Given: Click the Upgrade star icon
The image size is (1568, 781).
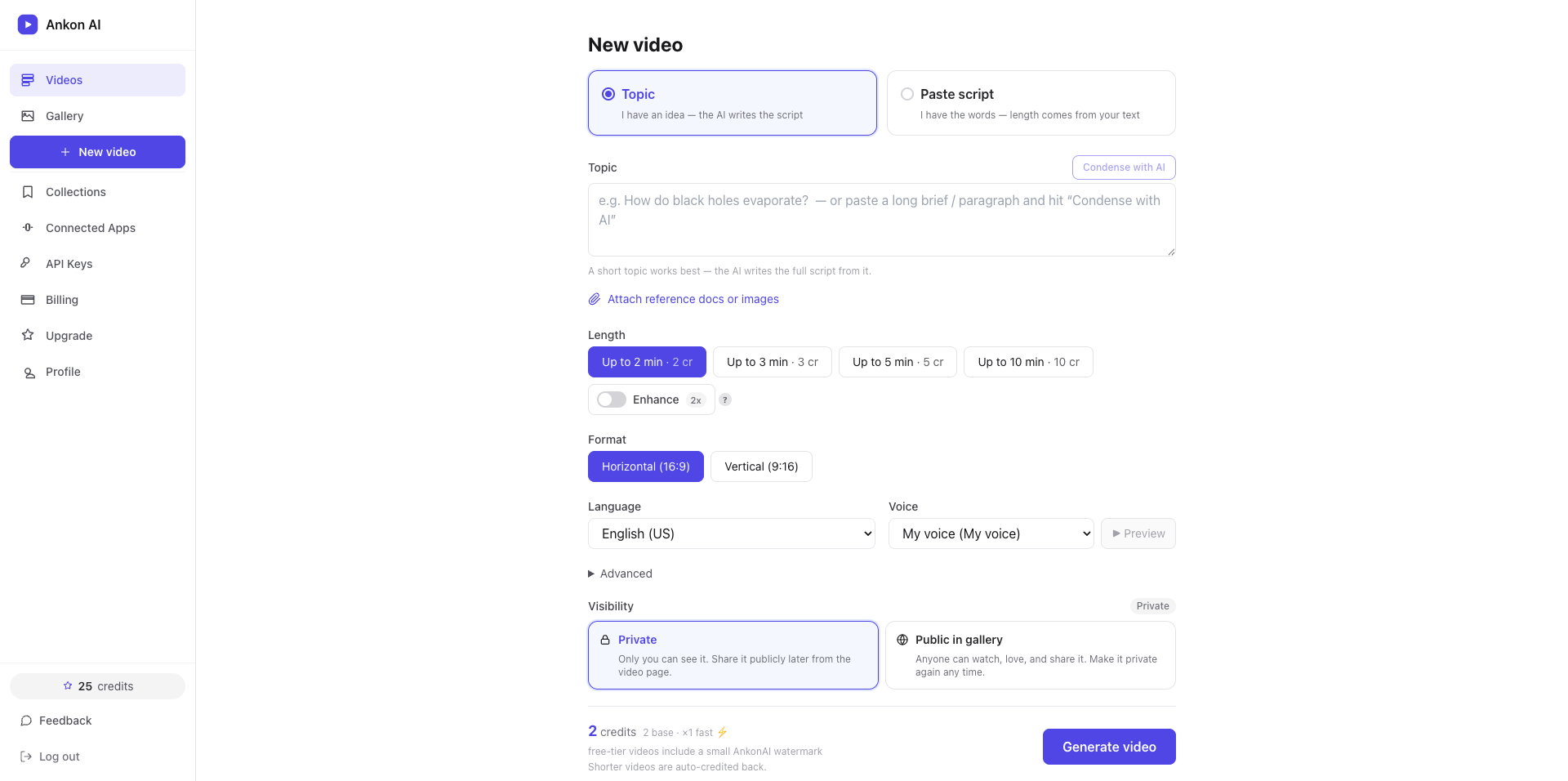Looking at the screenshot, I should coord(28,336).
